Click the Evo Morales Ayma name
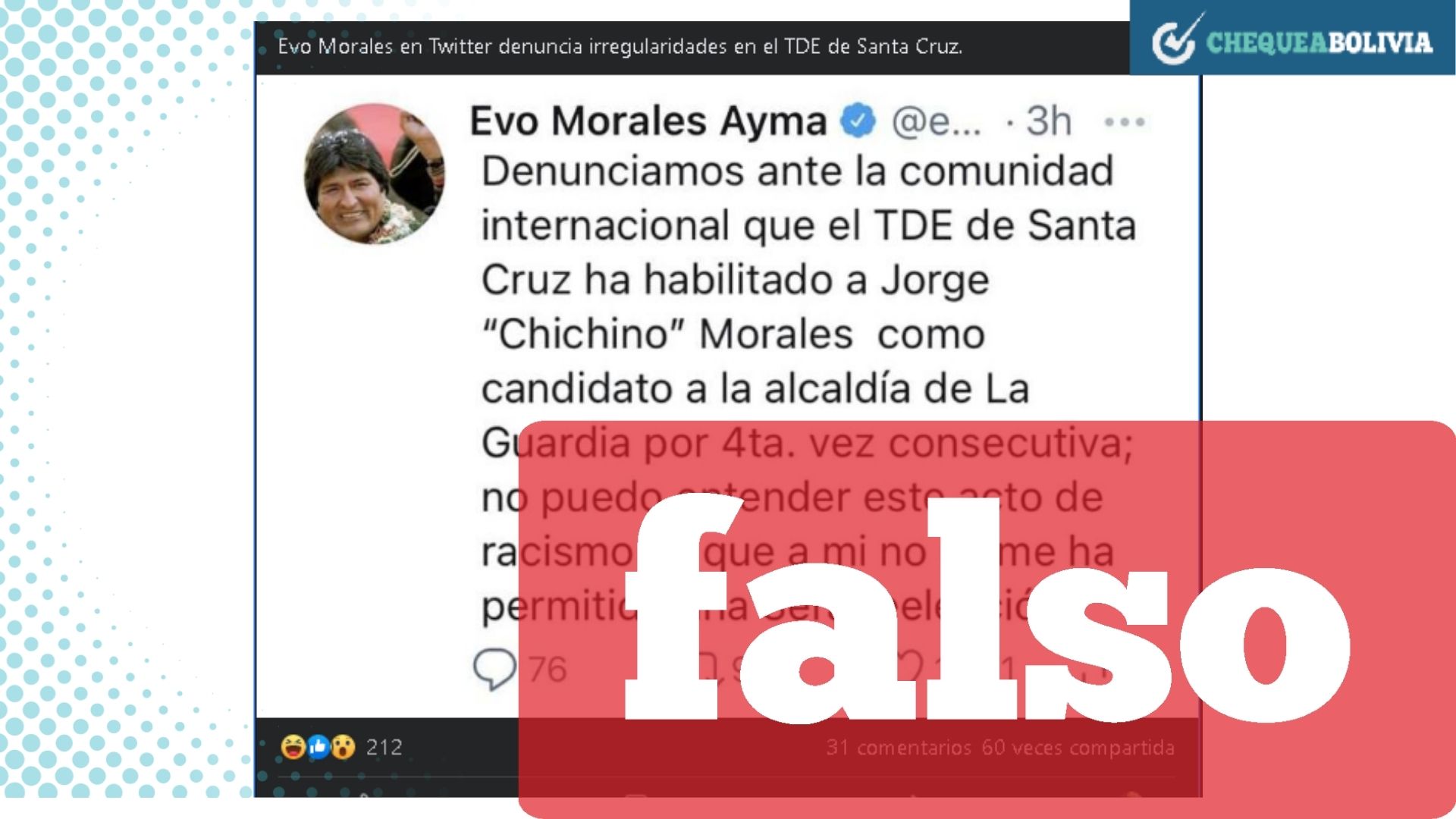1456x819 pixels. (x=648, y=121)
